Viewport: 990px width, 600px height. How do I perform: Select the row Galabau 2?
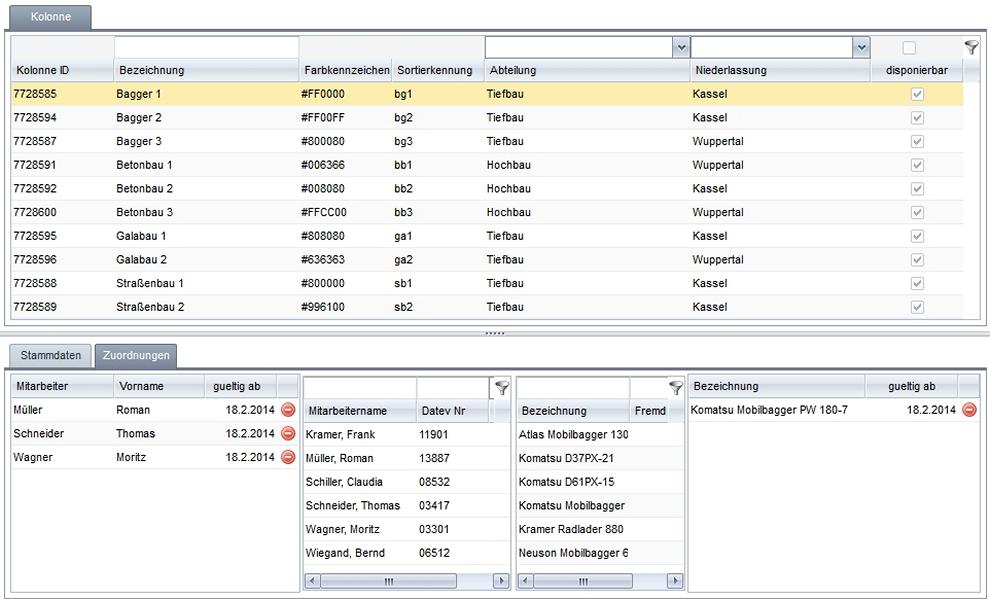(487, 260)
